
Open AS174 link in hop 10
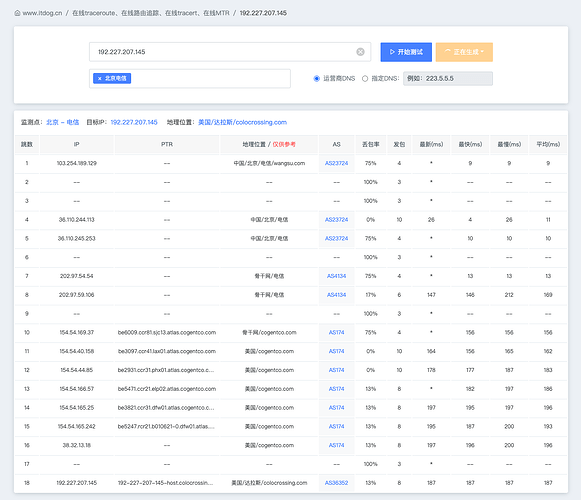coord(336,332)
